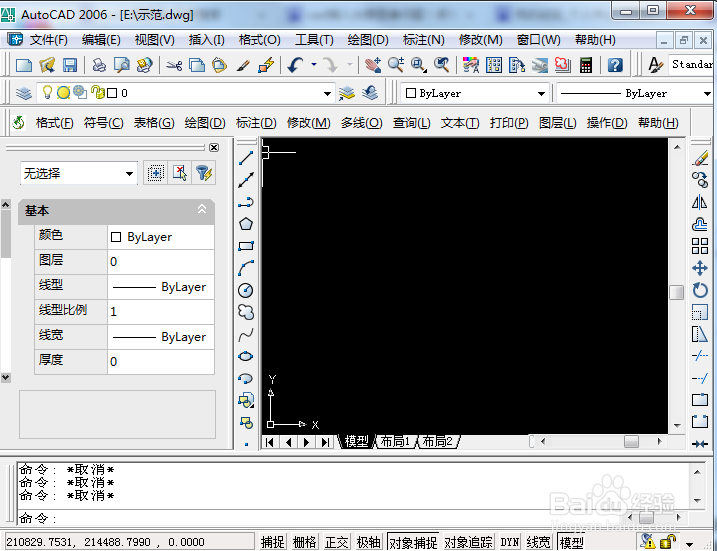Viewport: 717px width, 551px height.
Task: Select the Polygon draw tool
Action: coord(246,224)
